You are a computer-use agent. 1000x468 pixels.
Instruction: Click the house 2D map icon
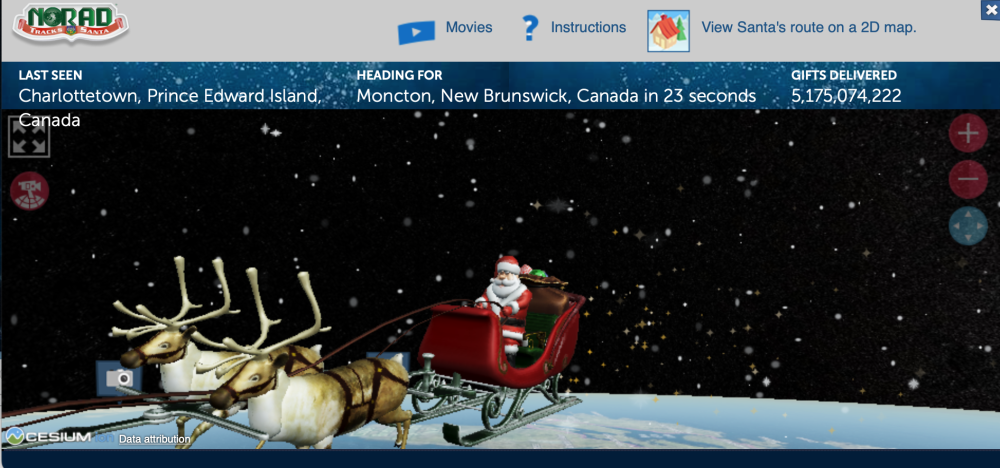point(668,31)
